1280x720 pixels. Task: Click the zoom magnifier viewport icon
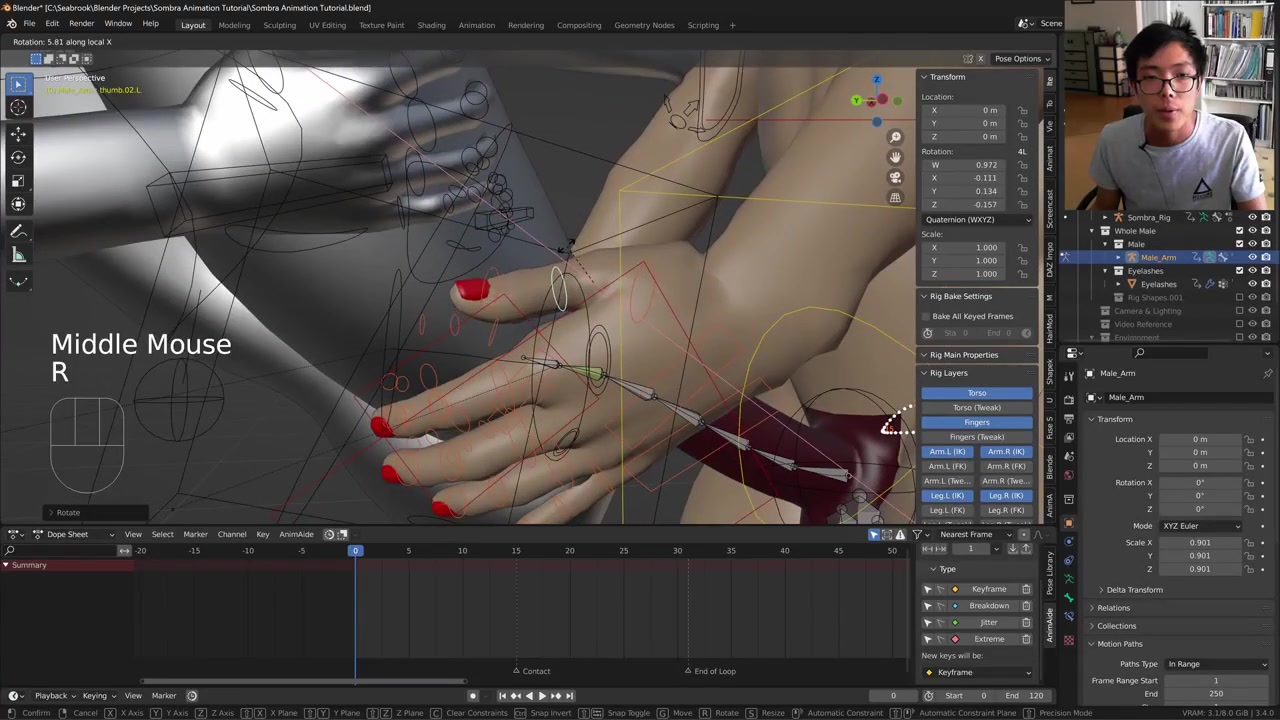pyautogui.click(x=895, y=137)
